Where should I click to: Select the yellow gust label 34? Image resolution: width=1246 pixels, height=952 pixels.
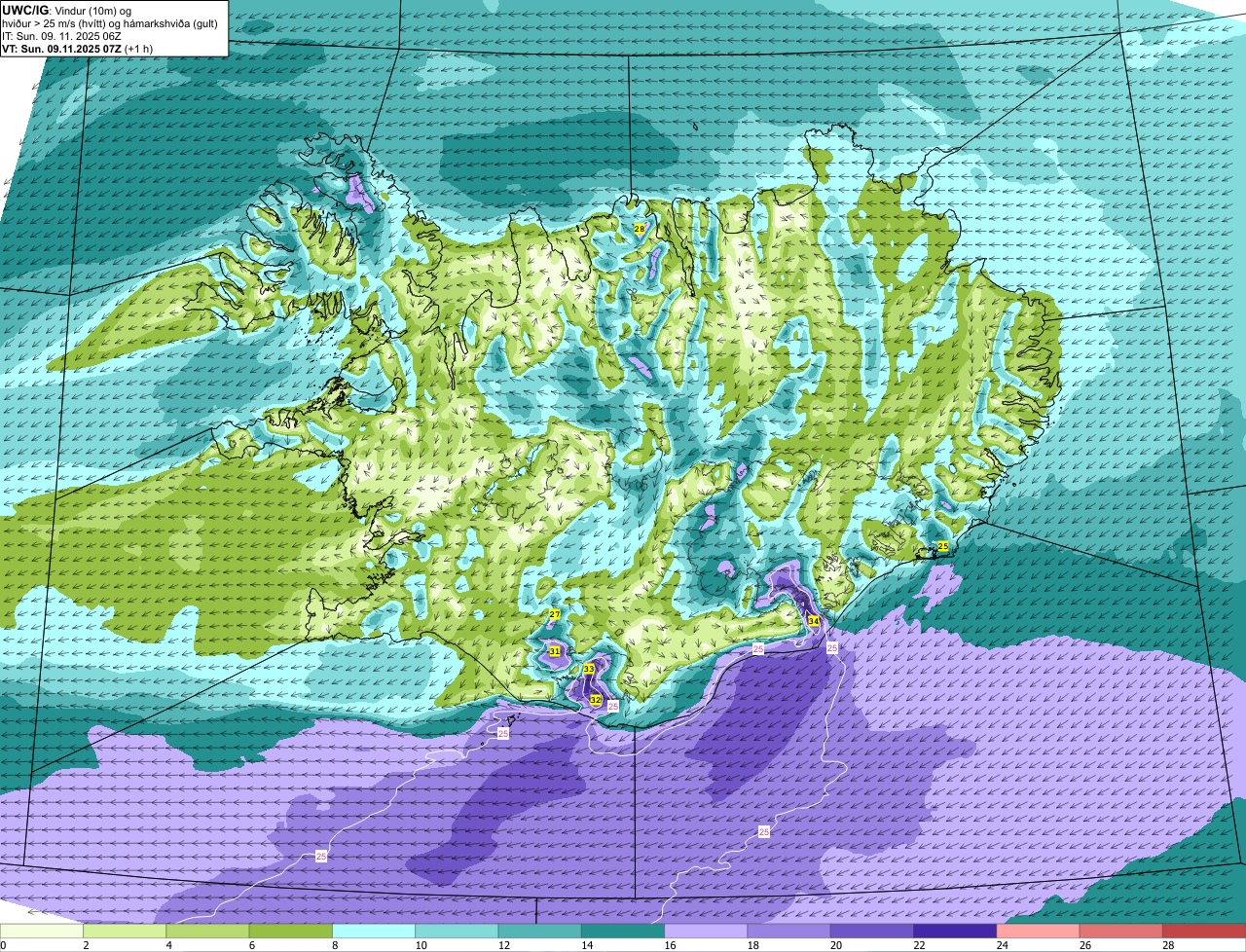click(813, 620)
